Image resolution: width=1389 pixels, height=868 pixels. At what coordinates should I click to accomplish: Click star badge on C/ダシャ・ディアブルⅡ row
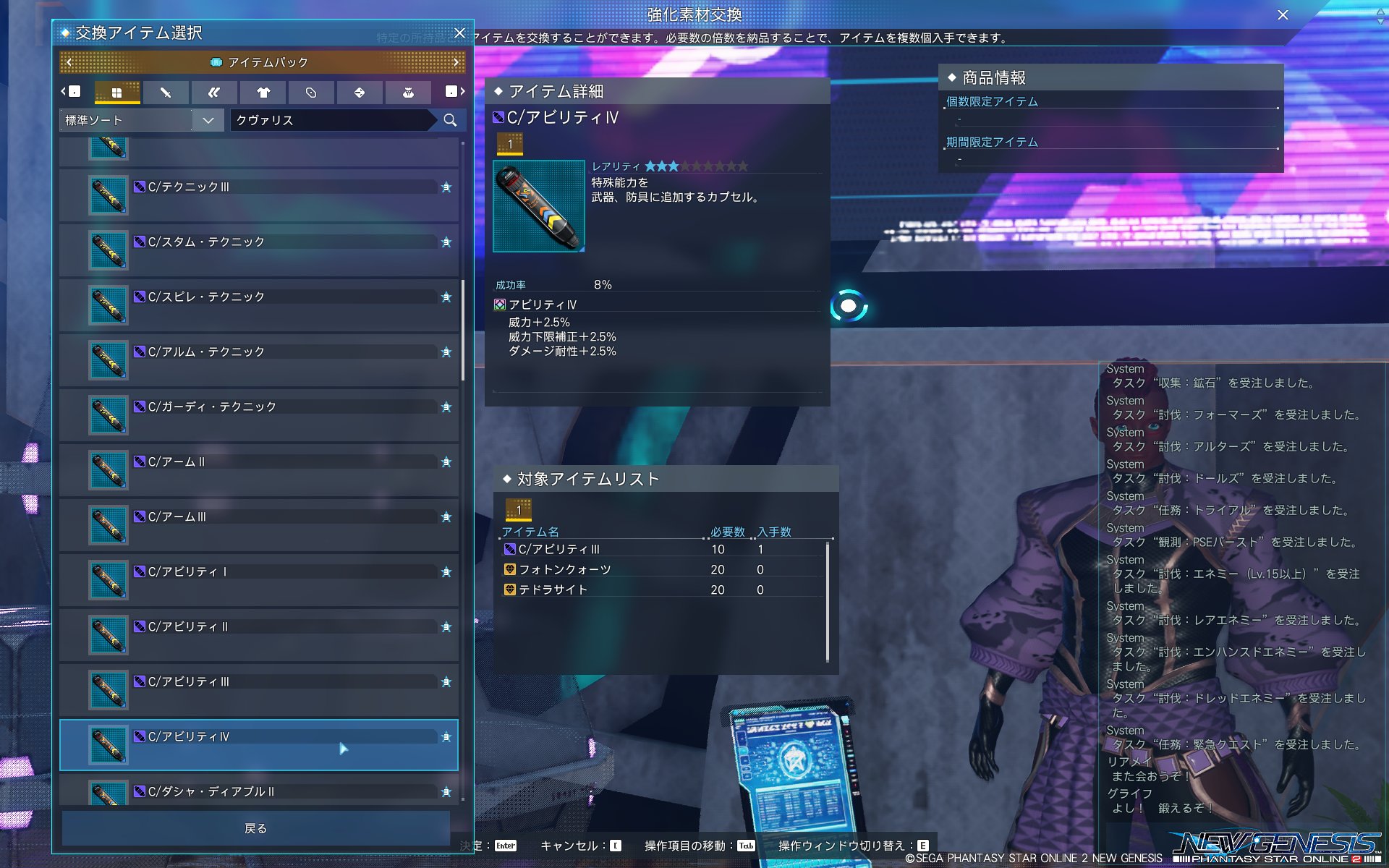pos(446,792)
